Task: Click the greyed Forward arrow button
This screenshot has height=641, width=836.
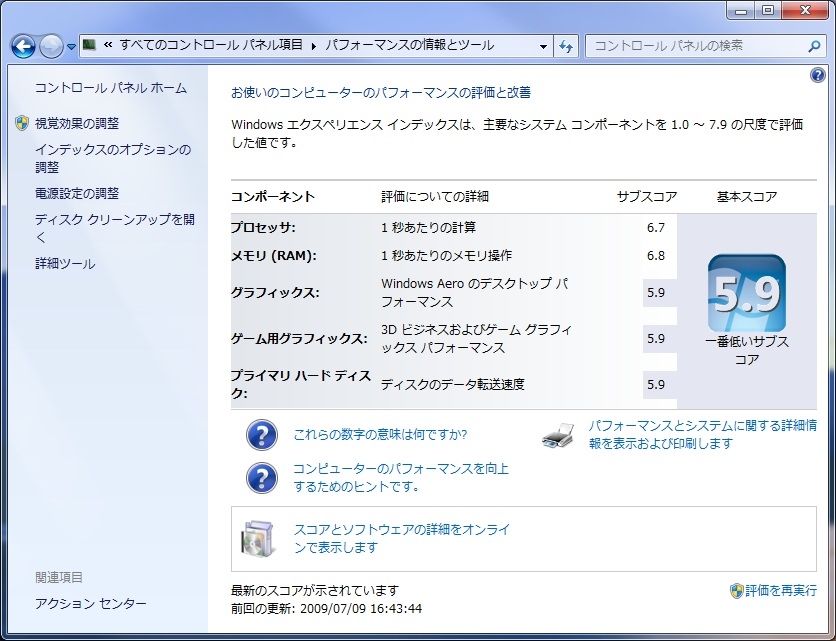Action: (51, 46)
